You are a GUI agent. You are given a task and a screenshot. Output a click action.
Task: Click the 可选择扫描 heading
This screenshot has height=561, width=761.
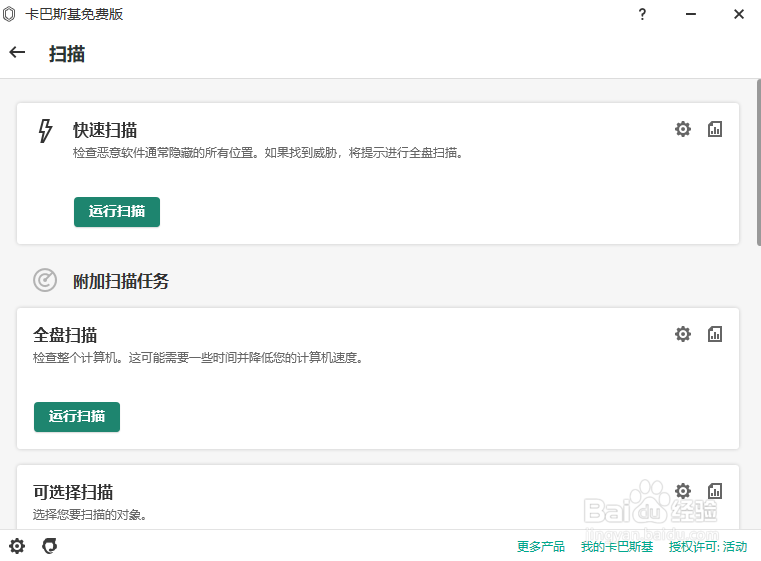point(73,492)
